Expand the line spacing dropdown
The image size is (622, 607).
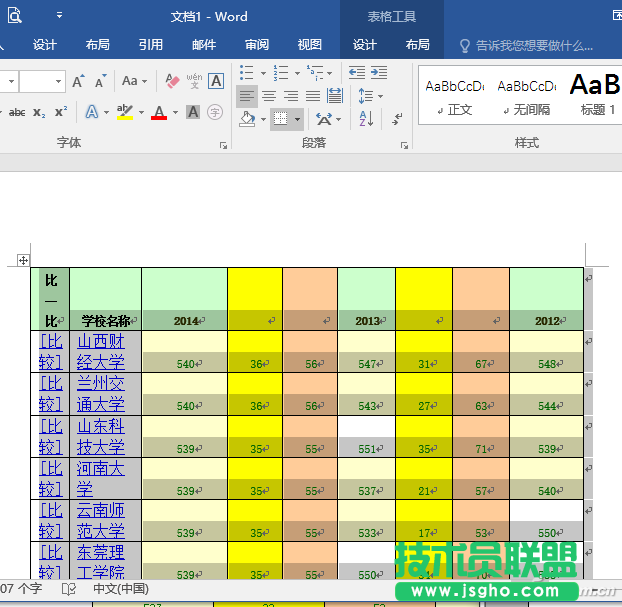380,96
